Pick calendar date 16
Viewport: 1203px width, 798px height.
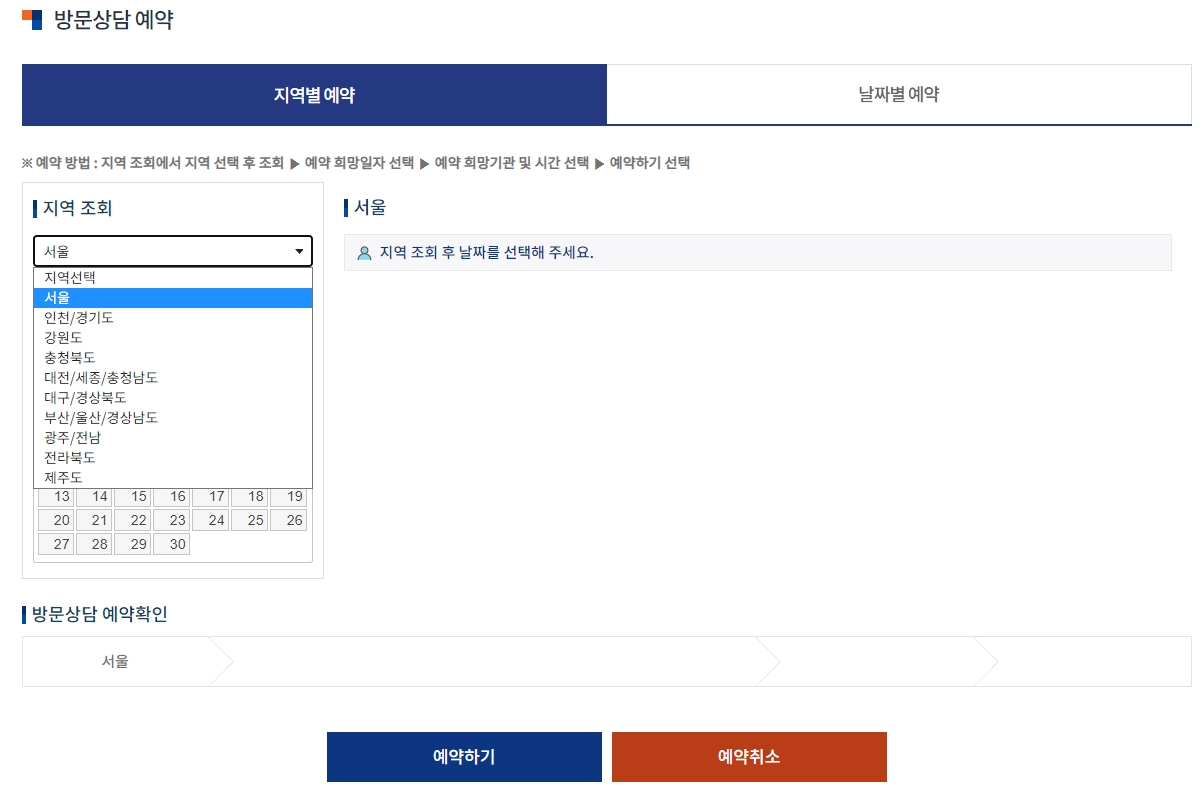172,497
